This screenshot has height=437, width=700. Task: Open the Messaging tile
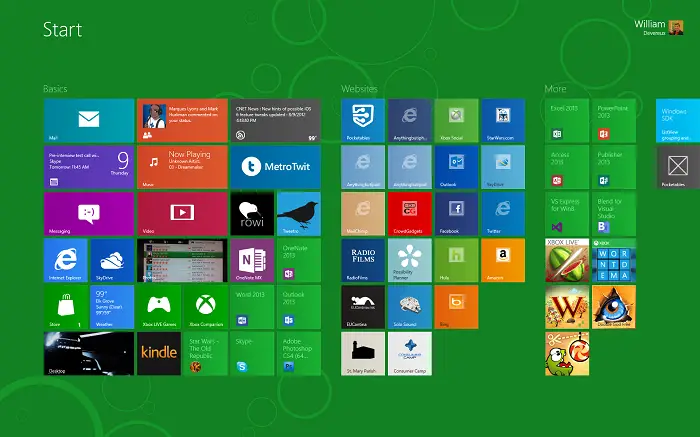click(89, 214)
